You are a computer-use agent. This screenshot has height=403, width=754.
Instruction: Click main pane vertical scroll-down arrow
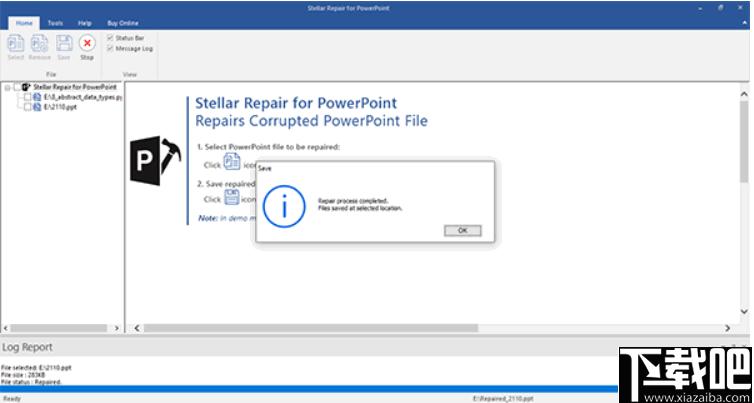744,312
